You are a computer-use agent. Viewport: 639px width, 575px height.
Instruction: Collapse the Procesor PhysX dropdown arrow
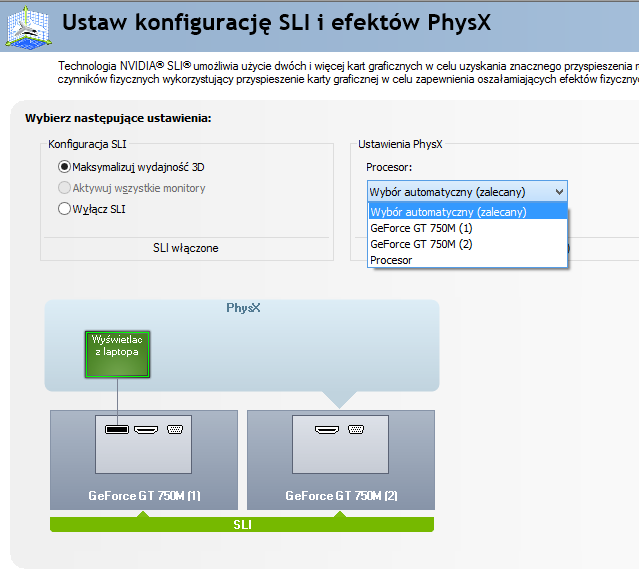(560, 192)
